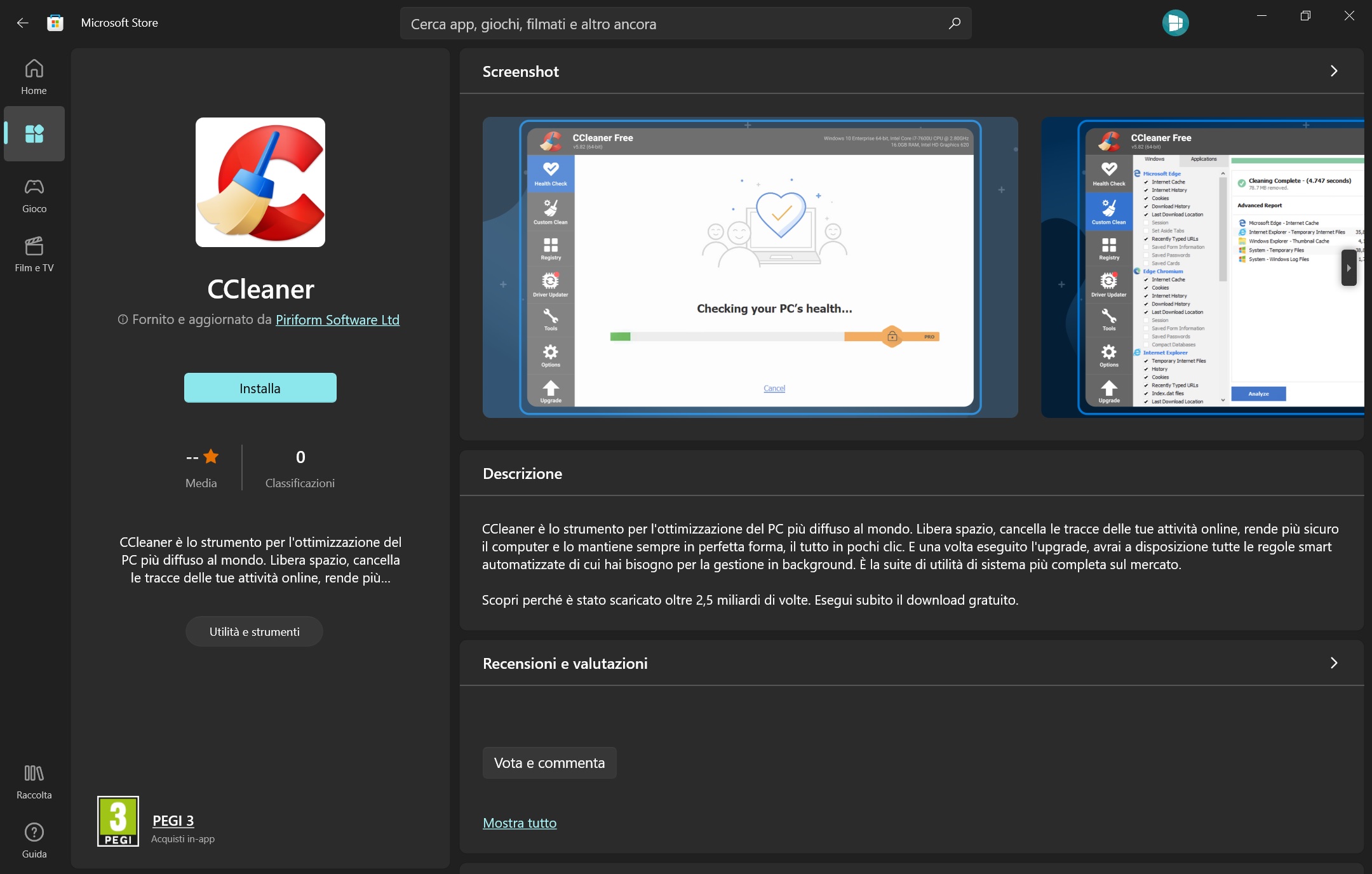This screenshot has height=874, width=1372.
Task: Click the 'Scopri perché è stato scaricato' paragraph
Action: pos(750,600)
